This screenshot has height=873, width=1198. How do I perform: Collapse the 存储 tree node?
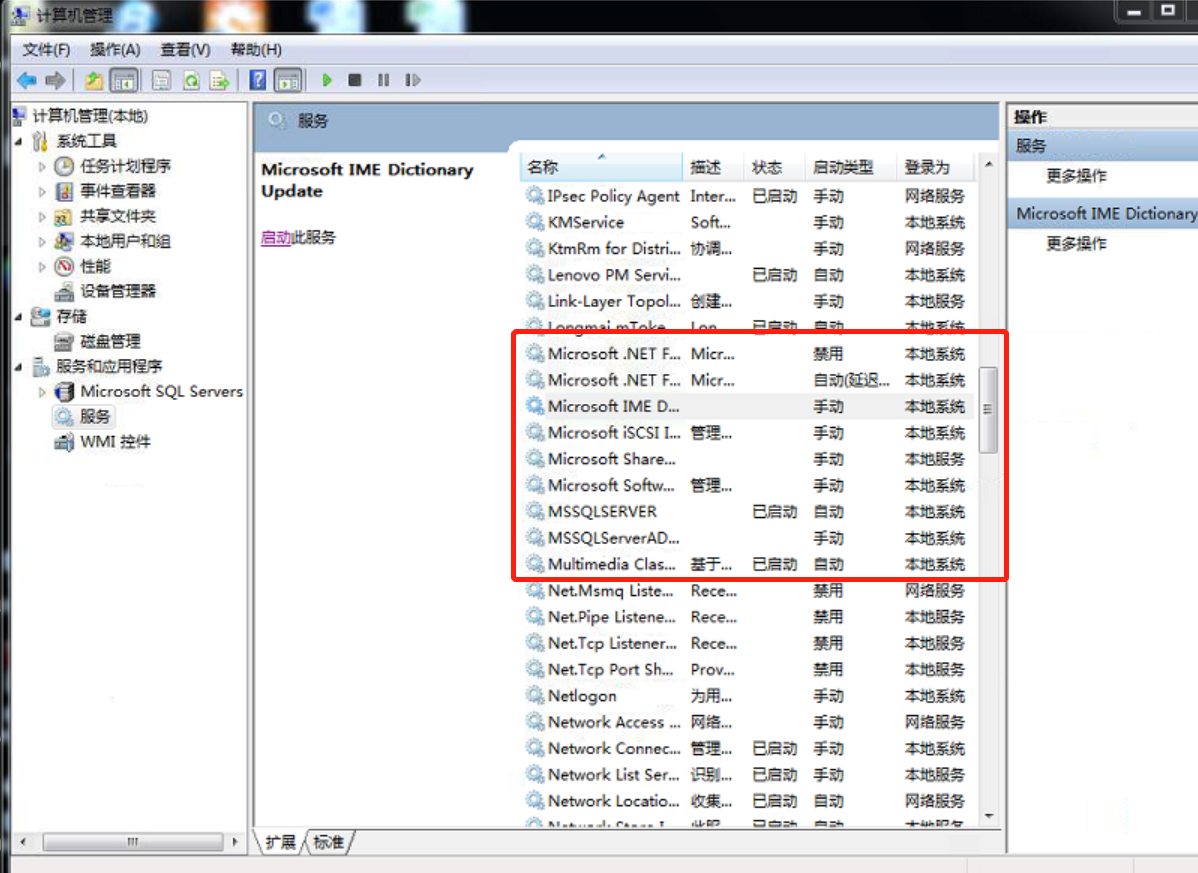(x=18, y=317)
